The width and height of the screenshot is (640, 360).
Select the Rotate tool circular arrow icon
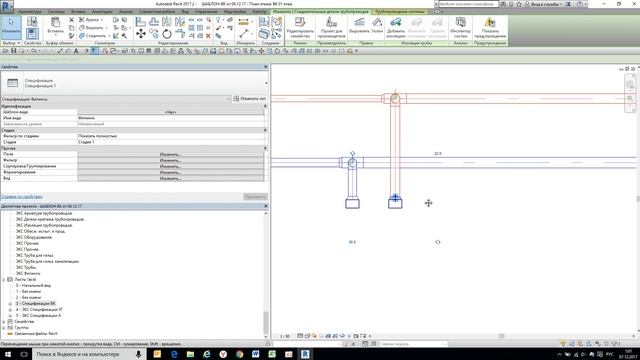(x=167, y=33)
